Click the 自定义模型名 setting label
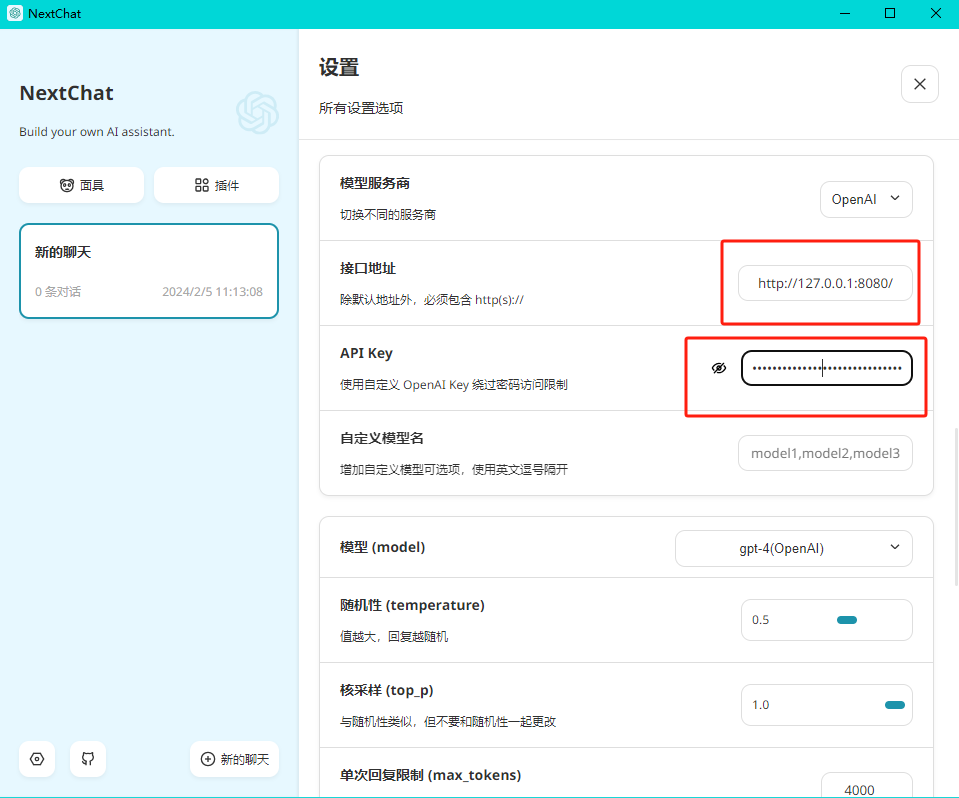This screenshot has height=798, width=959. tap(382, 438)
